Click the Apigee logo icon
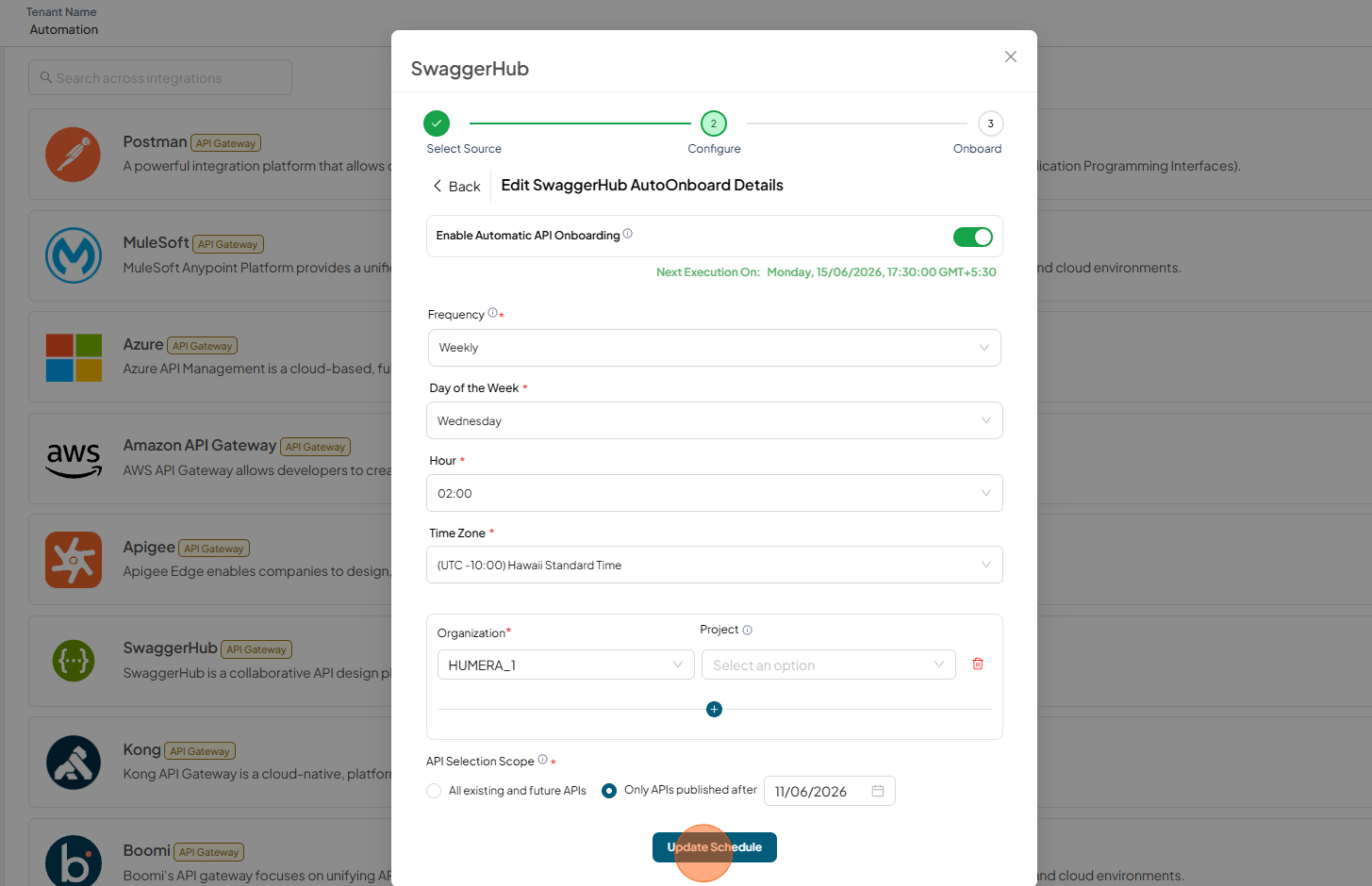The width and height of the screenshot is (1372, 886). [x=74, y=560]
